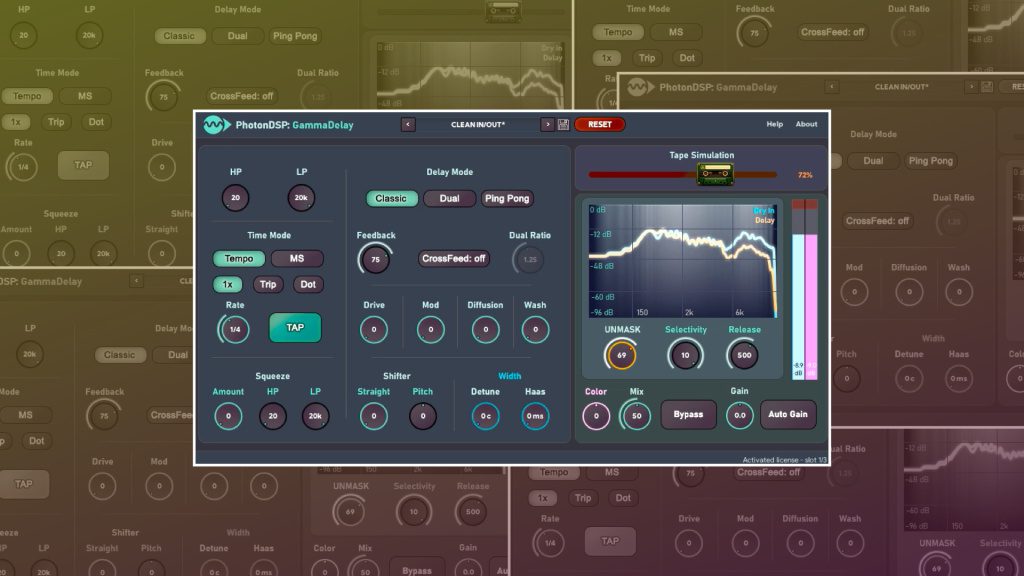Click the Squeeze Amount knob
Viewport: 1024px width, 576px height.
pos(228,416)
